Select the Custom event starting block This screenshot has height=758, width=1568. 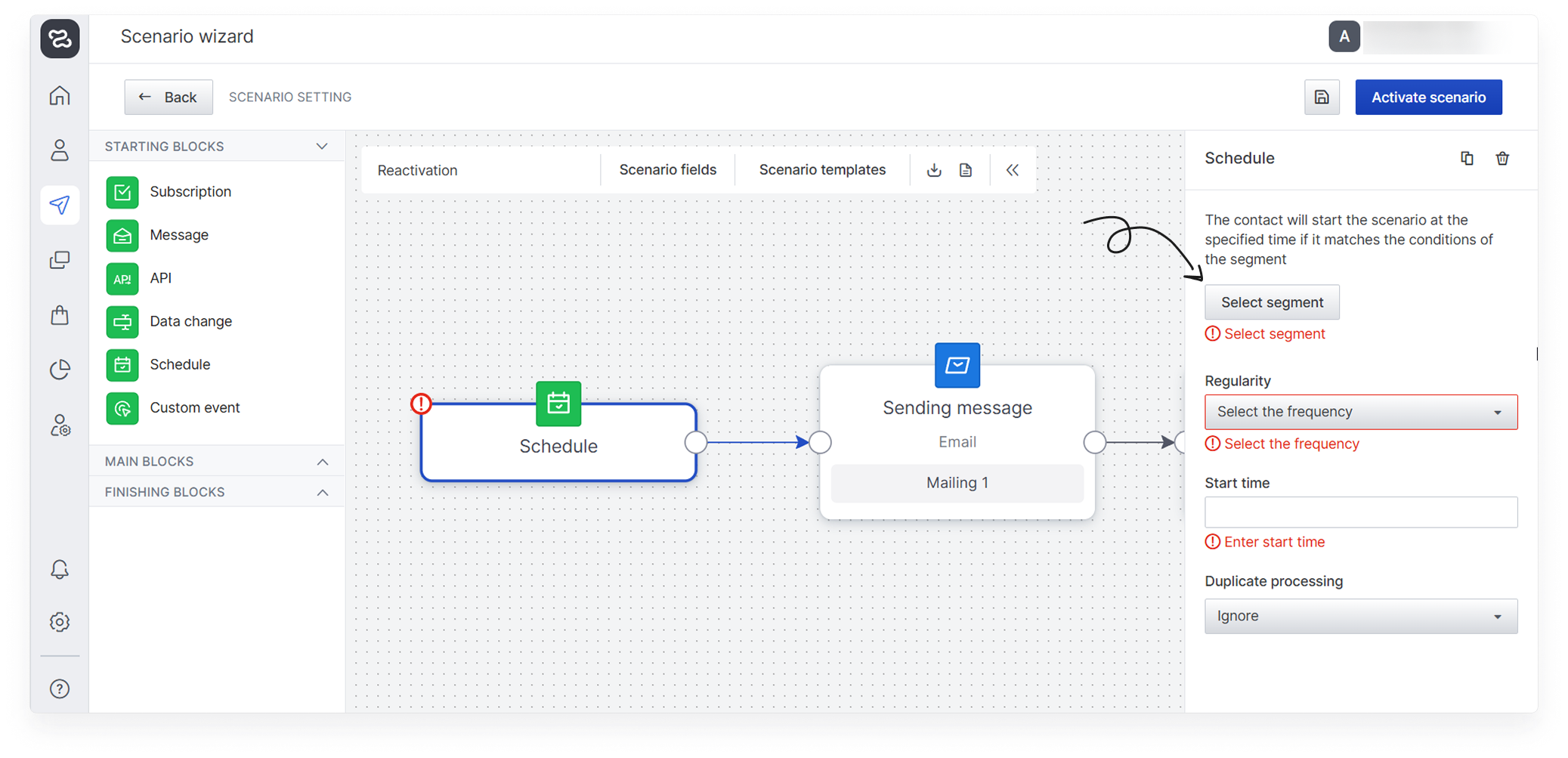[x=194, y=408]
